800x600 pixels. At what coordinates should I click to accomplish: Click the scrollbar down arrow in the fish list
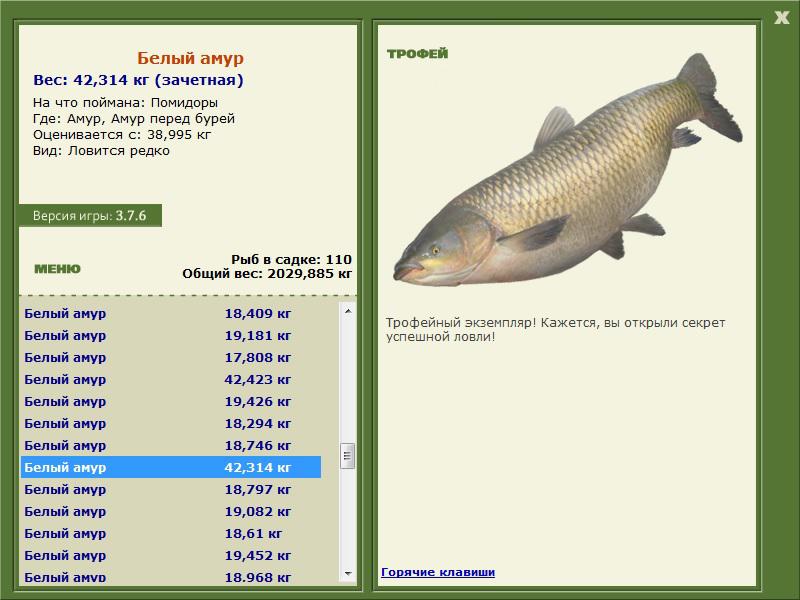point(348,574)
